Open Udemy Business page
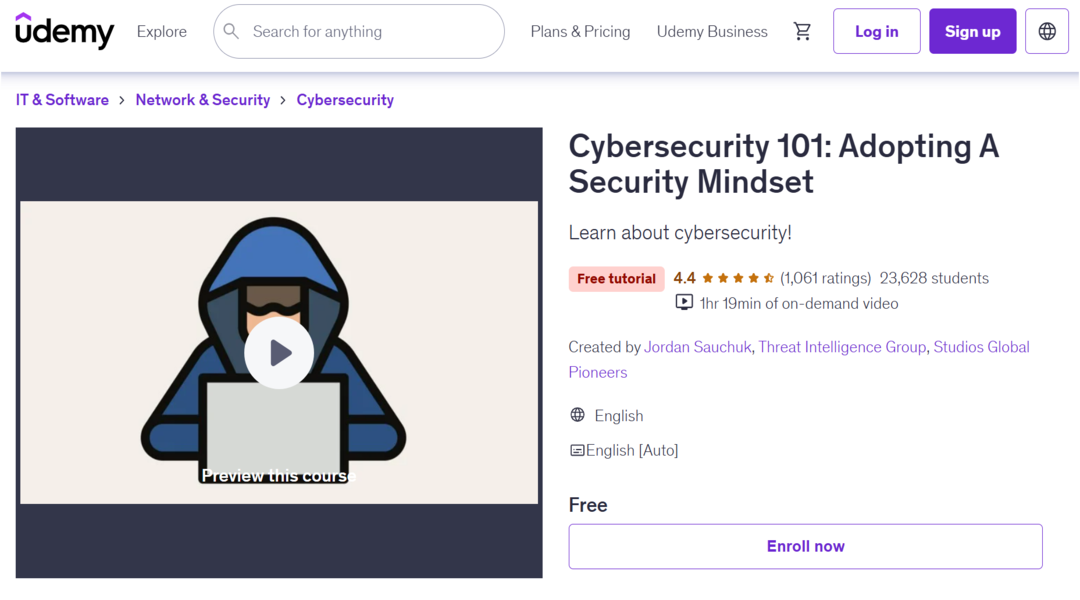Screen dimensions: 1080x600 (712, 32)
